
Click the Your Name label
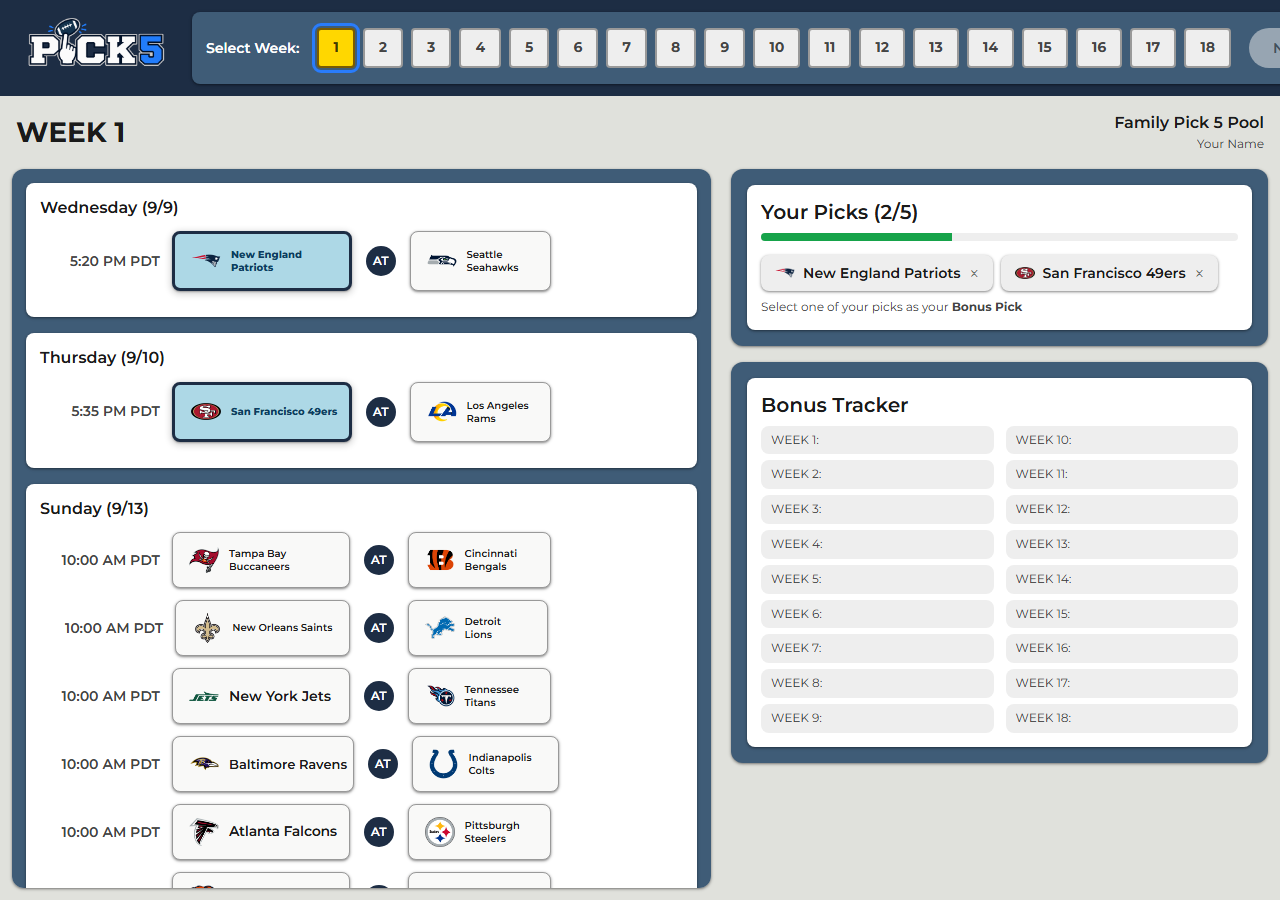click(1230, 144)
